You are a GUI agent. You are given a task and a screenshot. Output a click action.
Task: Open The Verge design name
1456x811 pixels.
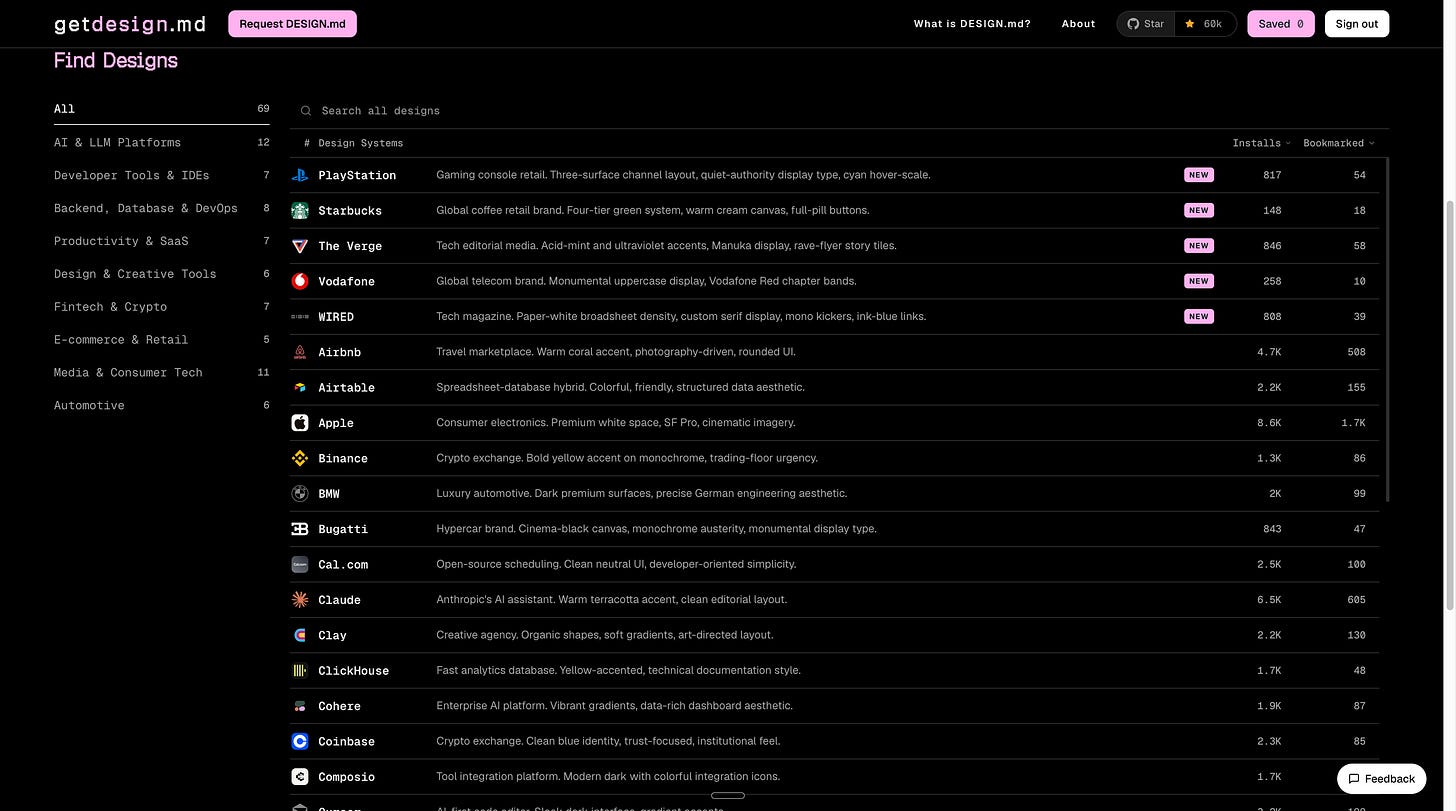click(350, 246)
